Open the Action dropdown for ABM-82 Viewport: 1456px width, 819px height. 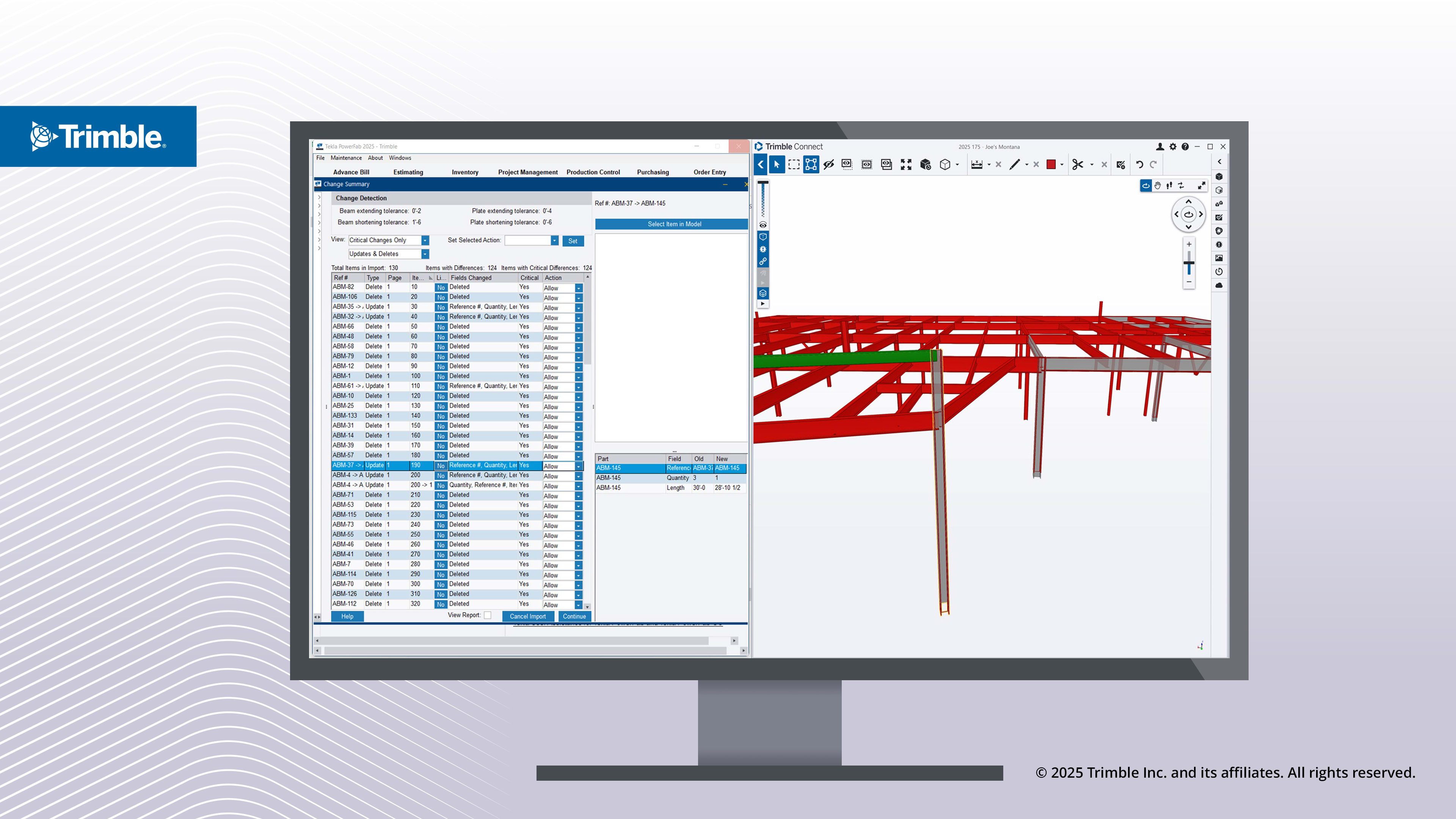point(579,288)
